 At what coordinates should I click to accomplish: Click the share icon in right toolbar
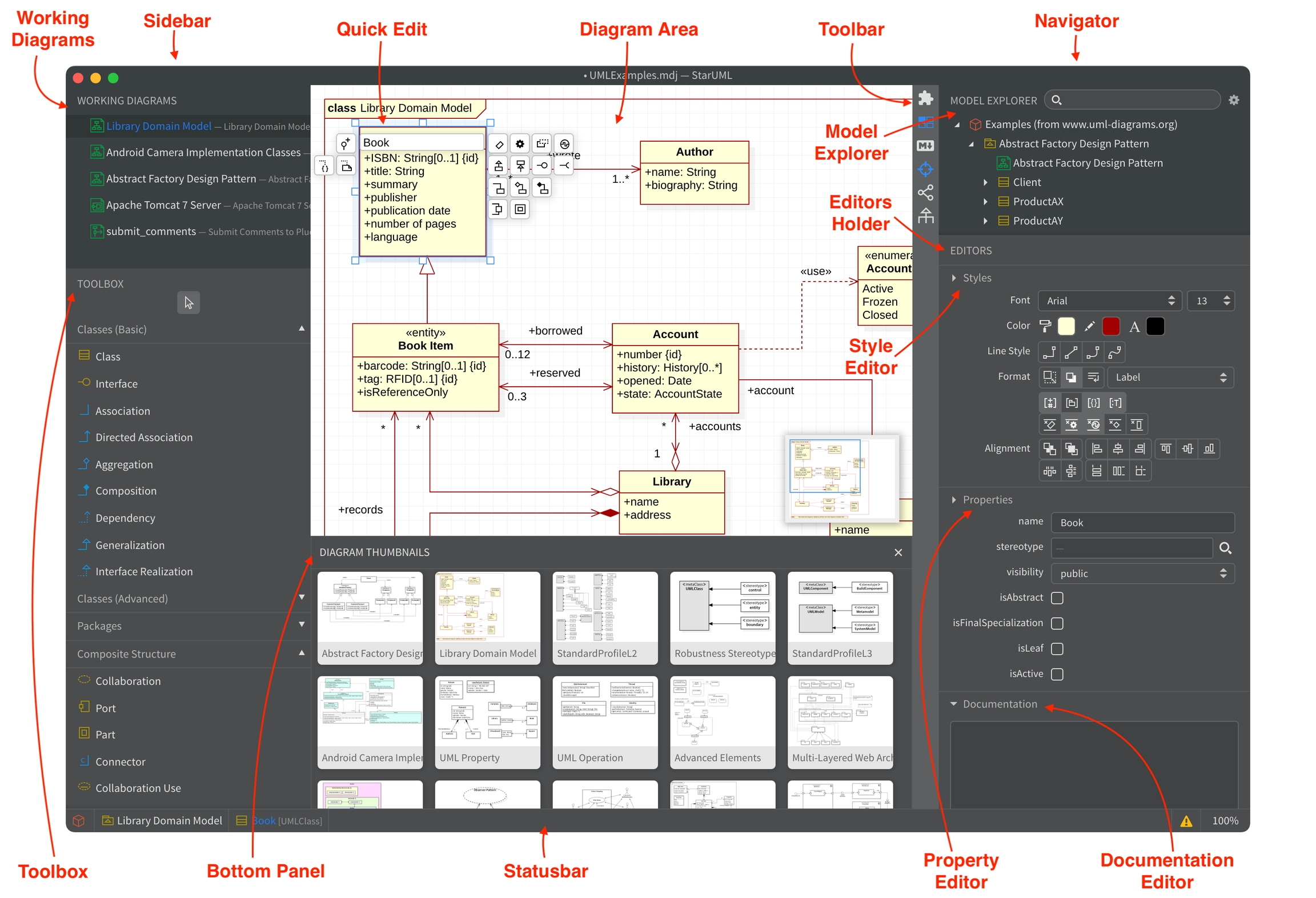tap(925, 193)
